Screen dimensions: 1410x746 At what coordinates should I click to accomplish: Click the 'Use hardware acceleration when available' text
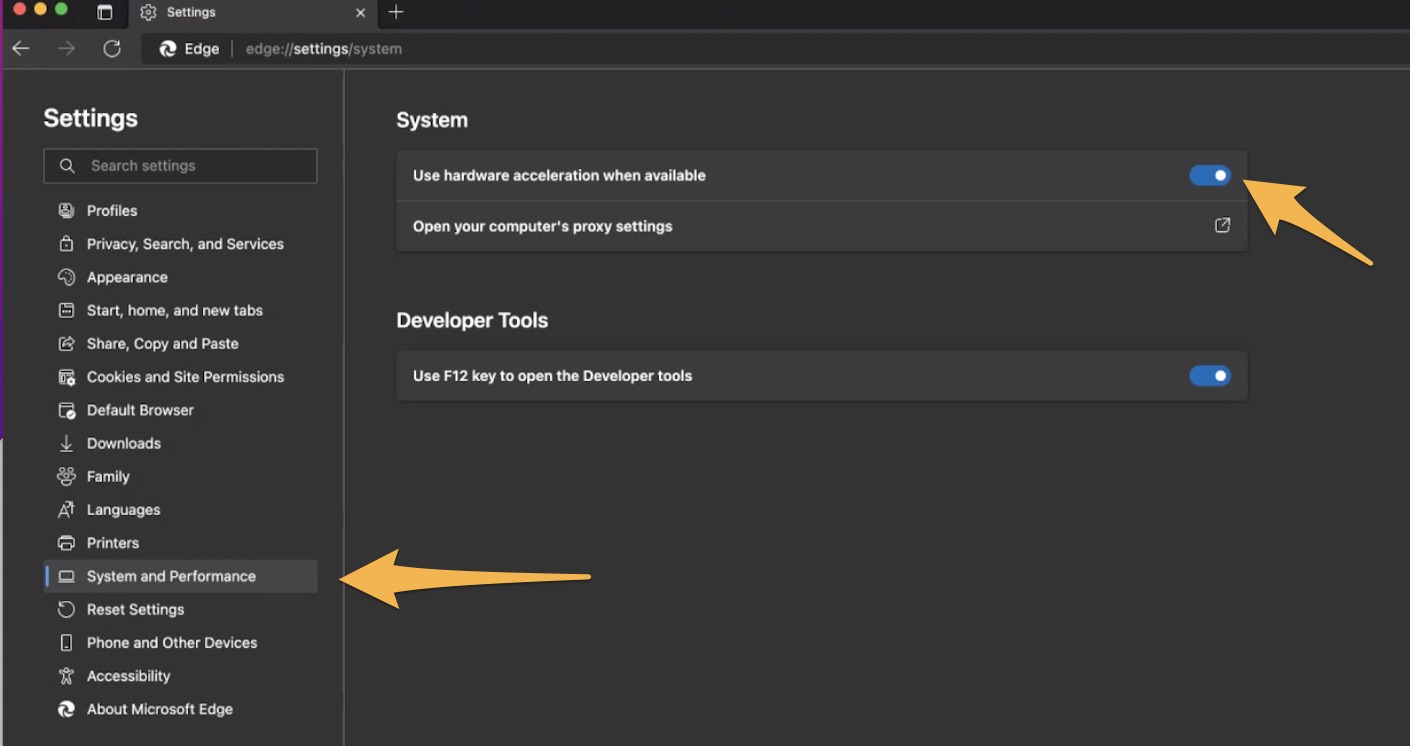pyautogui.click(x=559, y=175)
